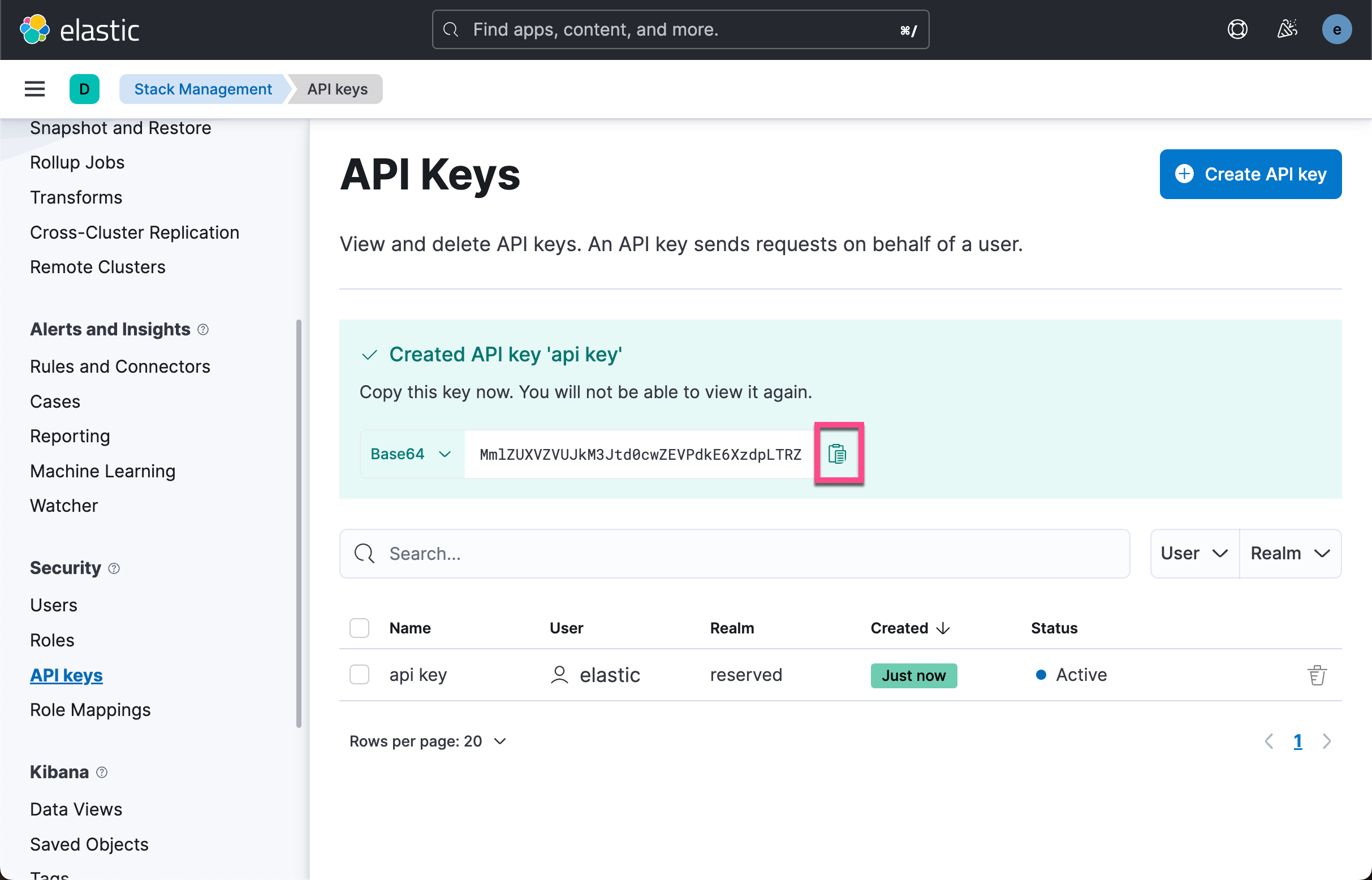Click the green D space avatar
Screen dimensions: 1372x880
84,89
